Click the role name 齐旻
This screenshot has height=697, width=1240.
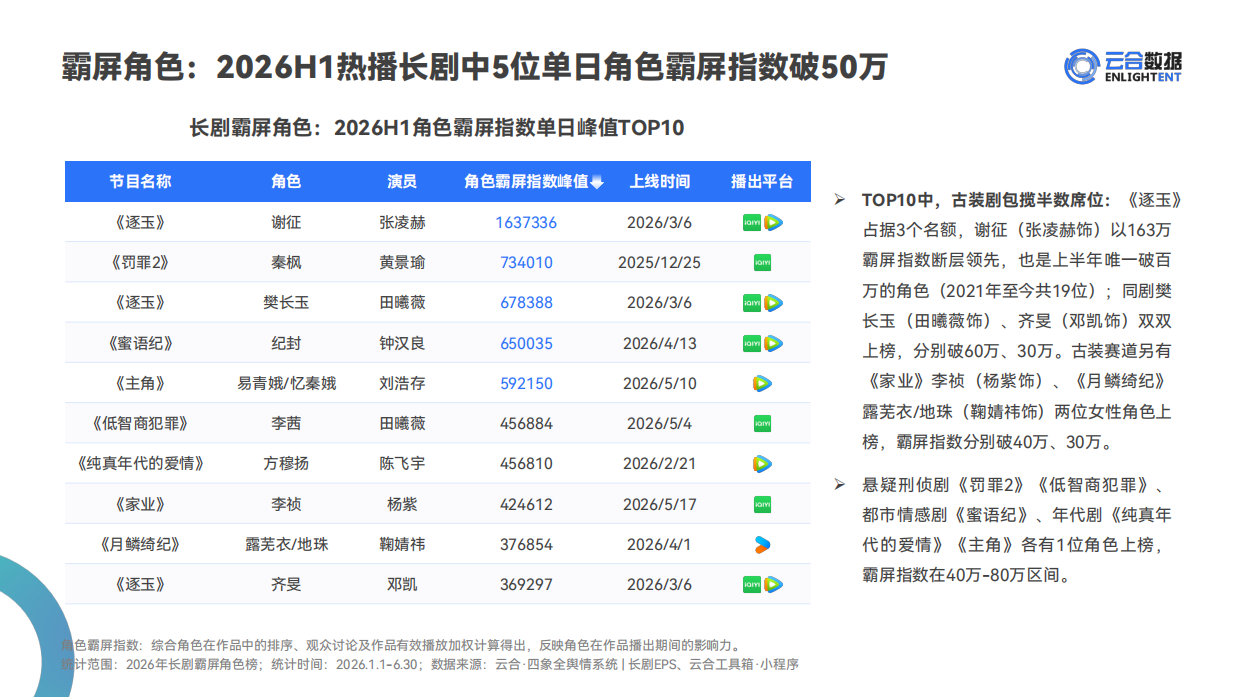point(286,584)
